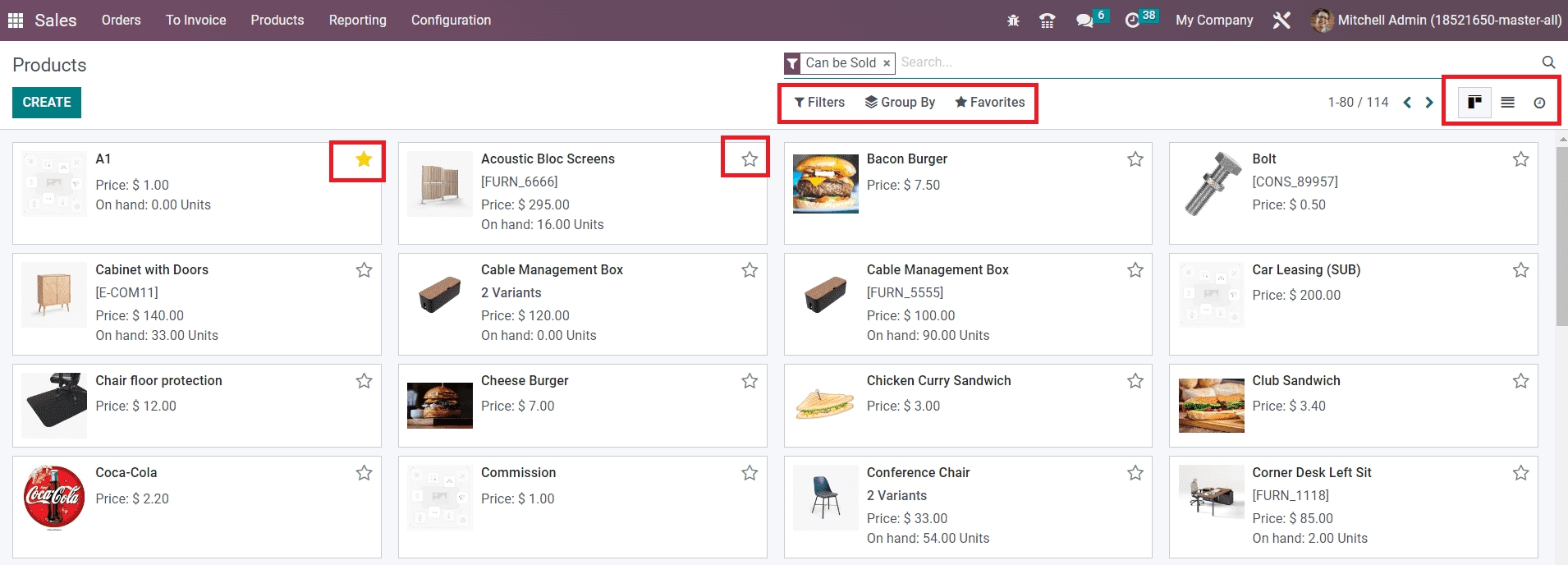
Task: Unfavorite the A1 product star
Action: point(364,159)
